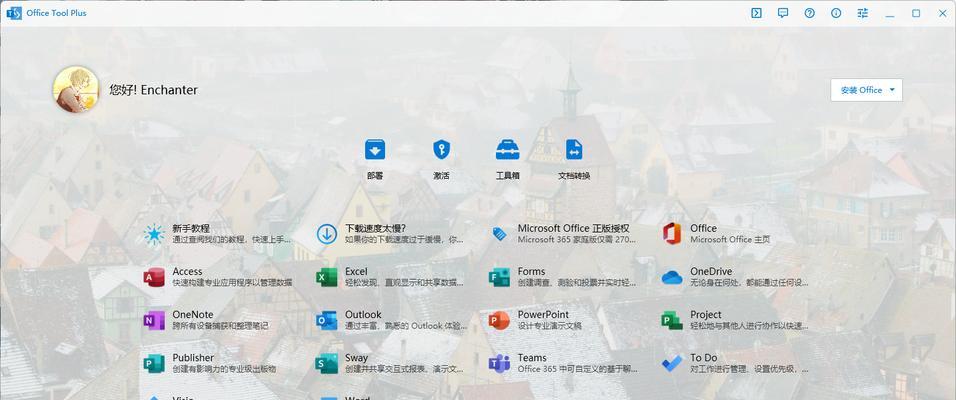Click the Publisher title text
This screenshot has width=956, height=400.
click(193, 358)
